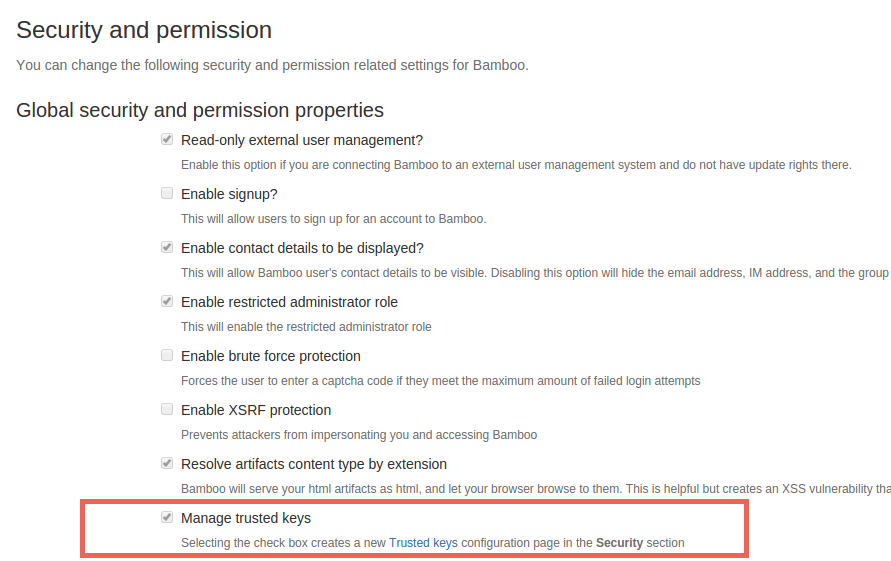Image resolution: width=891 pixels, height=561 pixels.
Task: Click 'Resolve artifacts content type by extension' label
Action: [x=314, y=464]
